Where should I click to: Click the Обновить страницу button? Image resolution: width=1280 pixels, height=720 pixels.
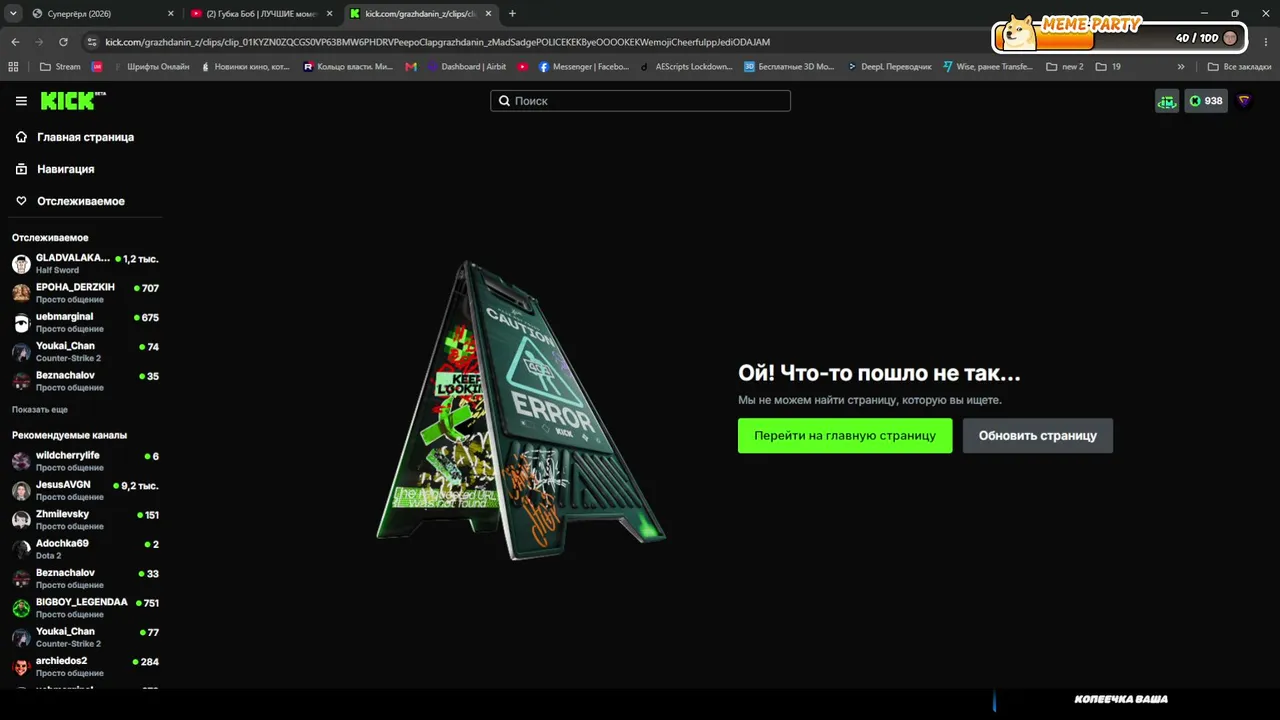point(1038,436)
